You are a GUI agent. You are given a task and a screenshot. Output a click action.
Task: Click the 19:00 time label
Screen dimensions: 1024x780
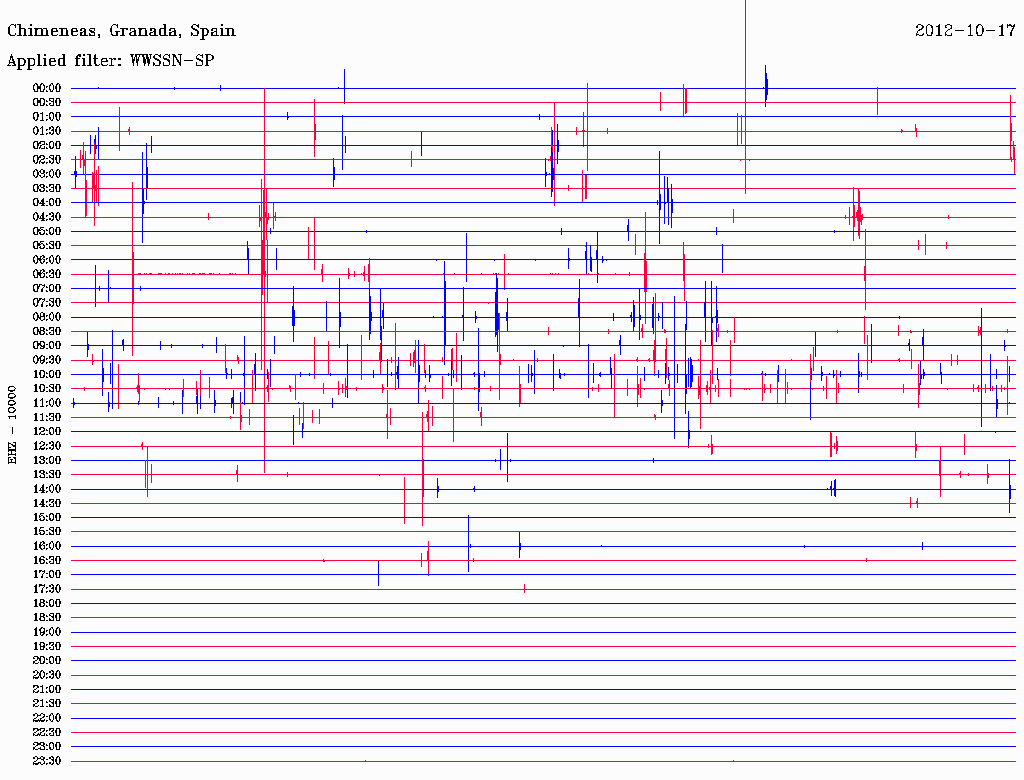point(47,632)
